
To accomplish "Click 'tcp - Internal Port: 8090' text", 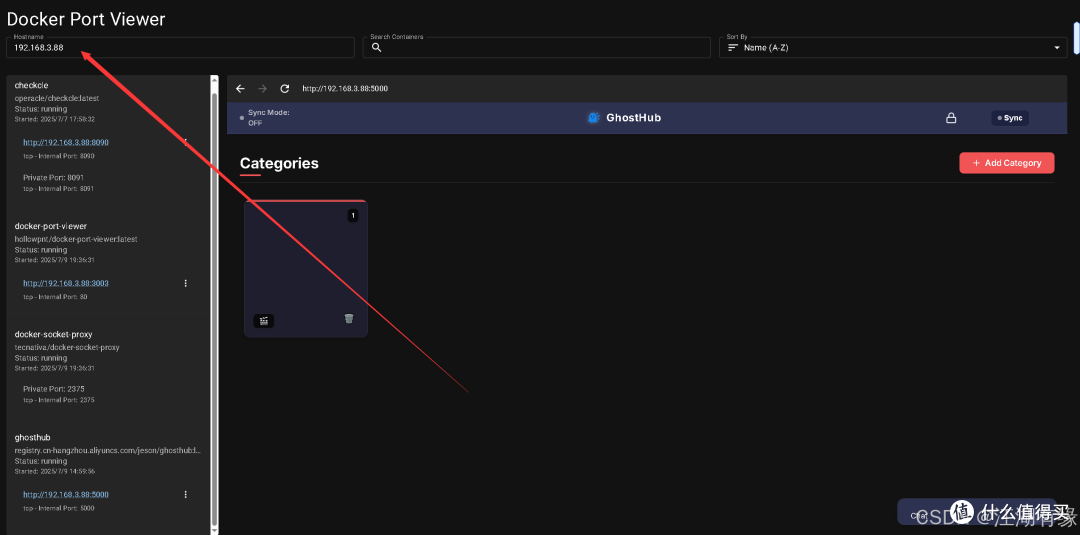I will coord(59,156).
